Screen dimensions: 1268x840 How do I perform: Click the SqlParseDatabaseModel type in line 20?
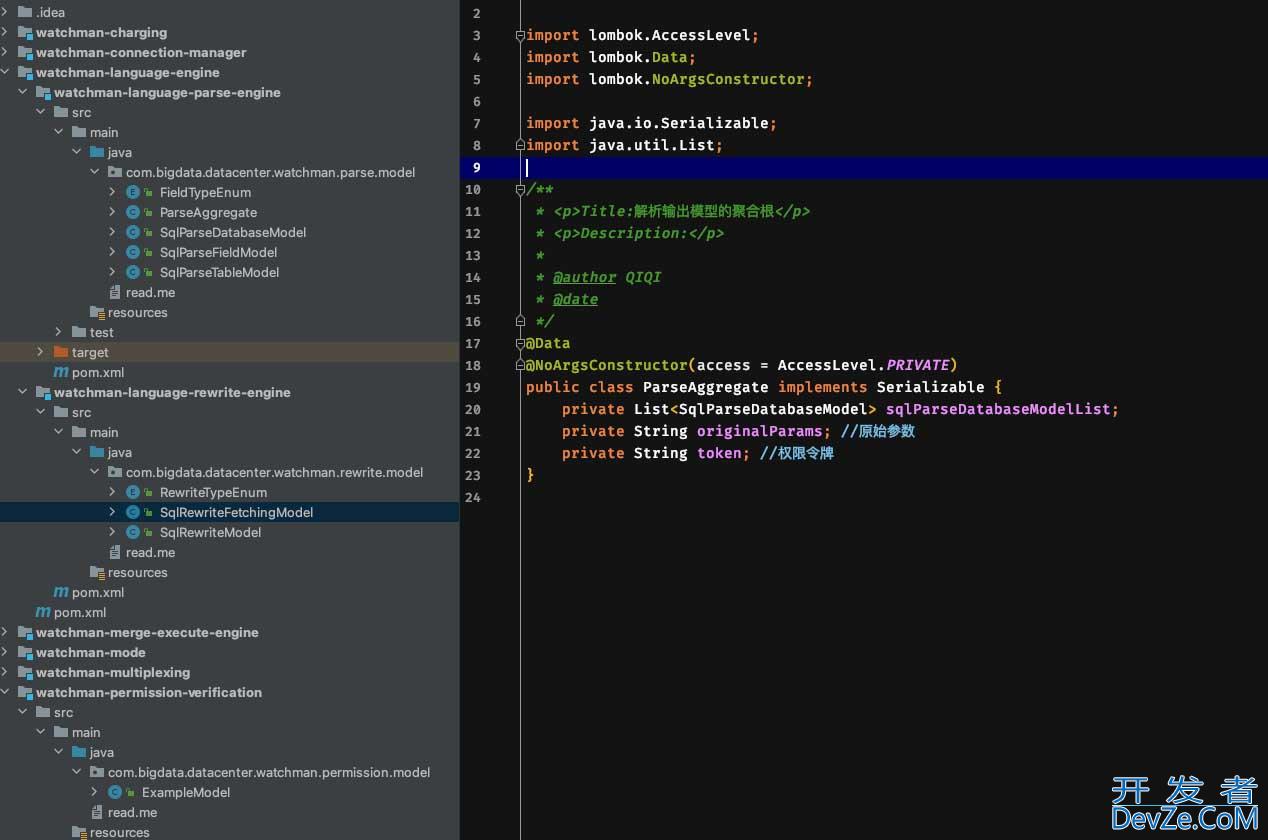point(773,409)
